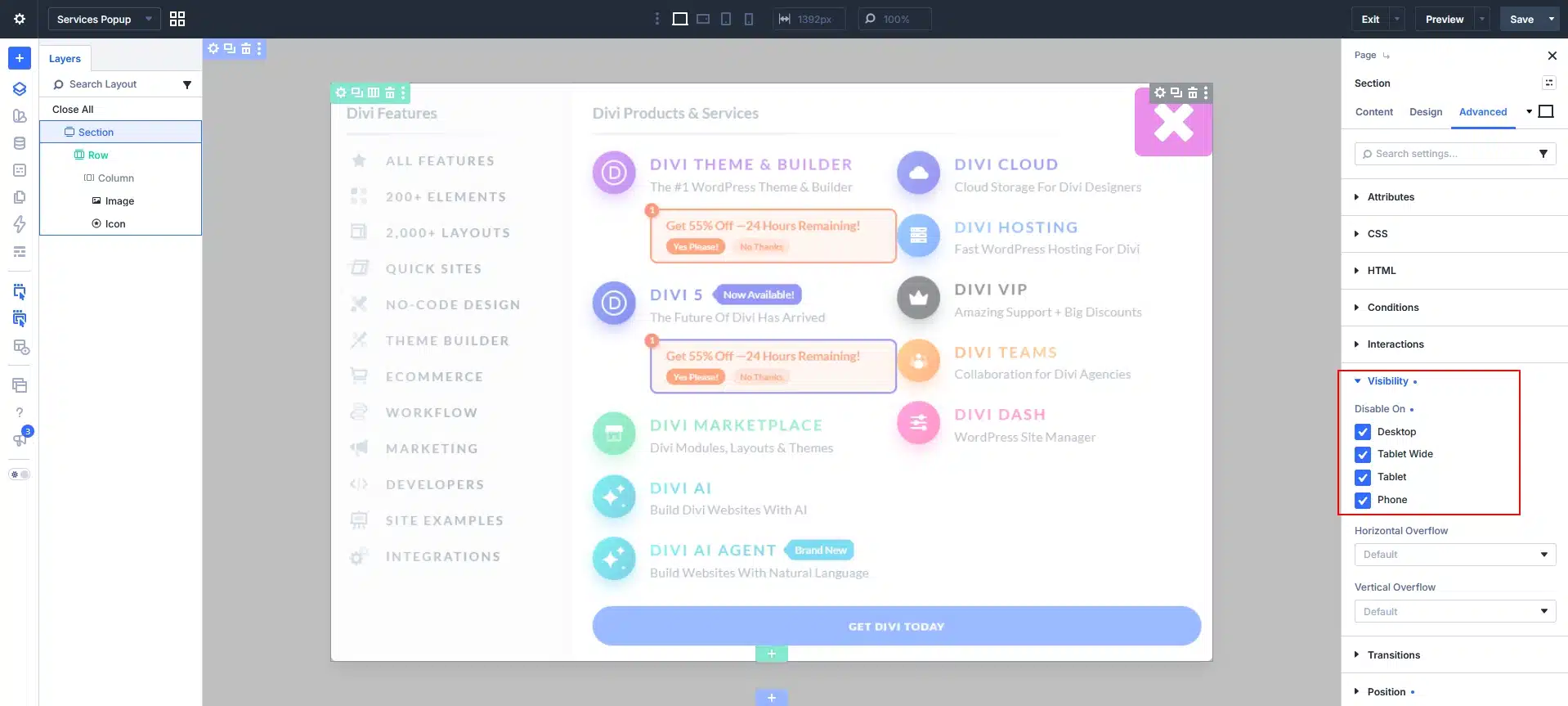Uncheck the Phone checkbox
Image resolution: width=1568 pixels, height=706 pixels.
coord(1363,500)
